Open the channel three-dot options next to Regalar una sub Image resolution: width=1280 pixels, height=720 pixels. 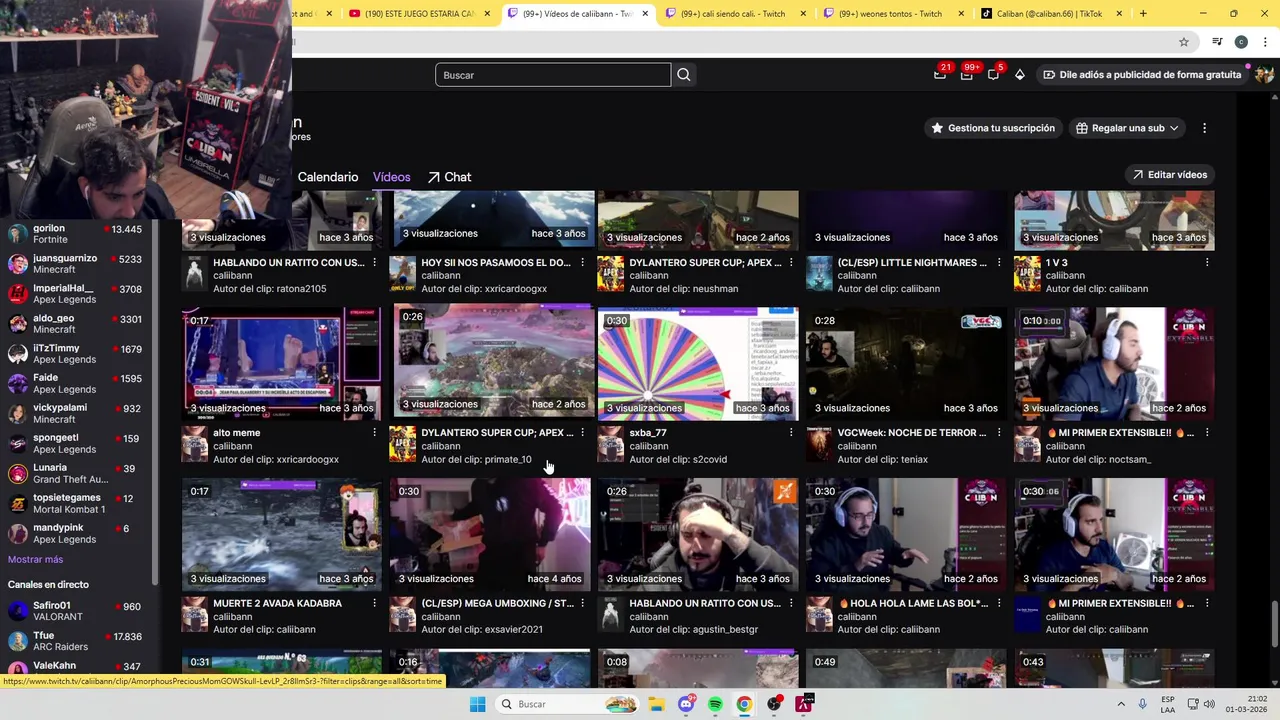point(1204,128)
